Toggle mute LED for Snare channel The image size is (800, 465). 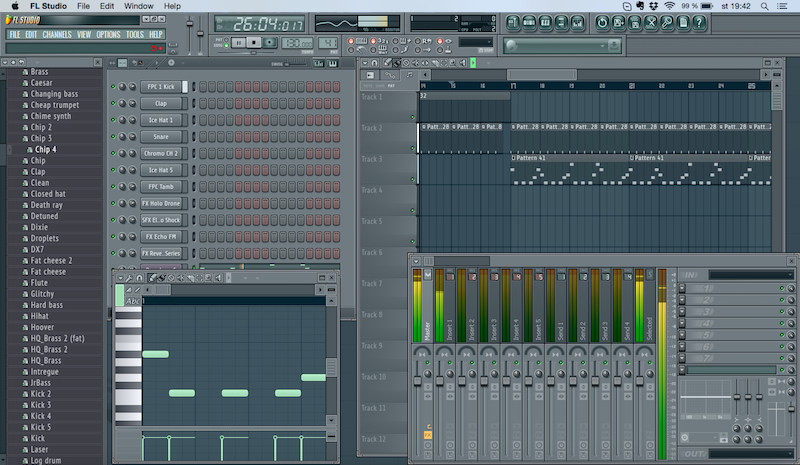coord(113,137)
